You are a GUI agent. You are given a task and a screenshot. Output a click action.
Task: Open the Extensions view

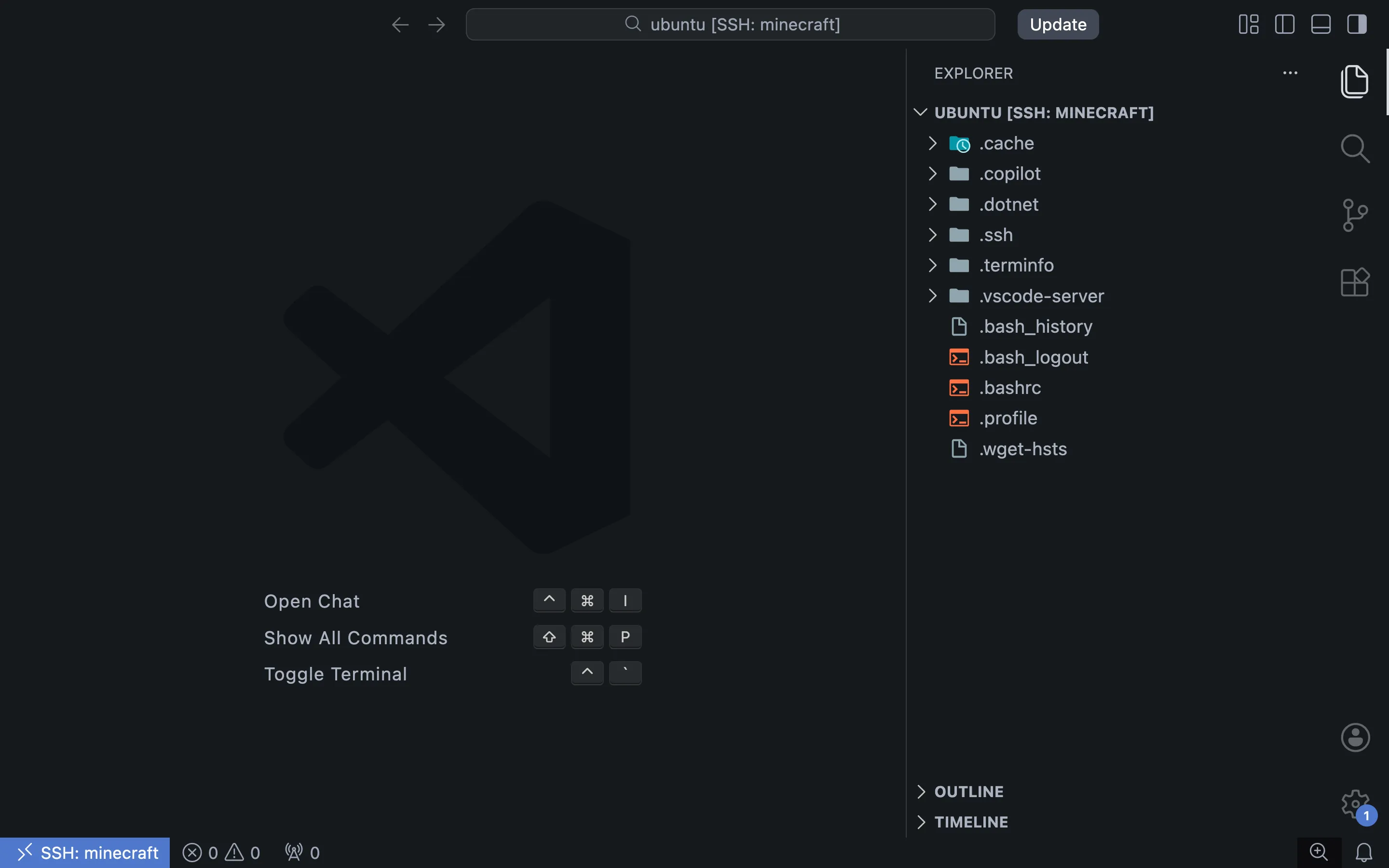click(1355, 282)
